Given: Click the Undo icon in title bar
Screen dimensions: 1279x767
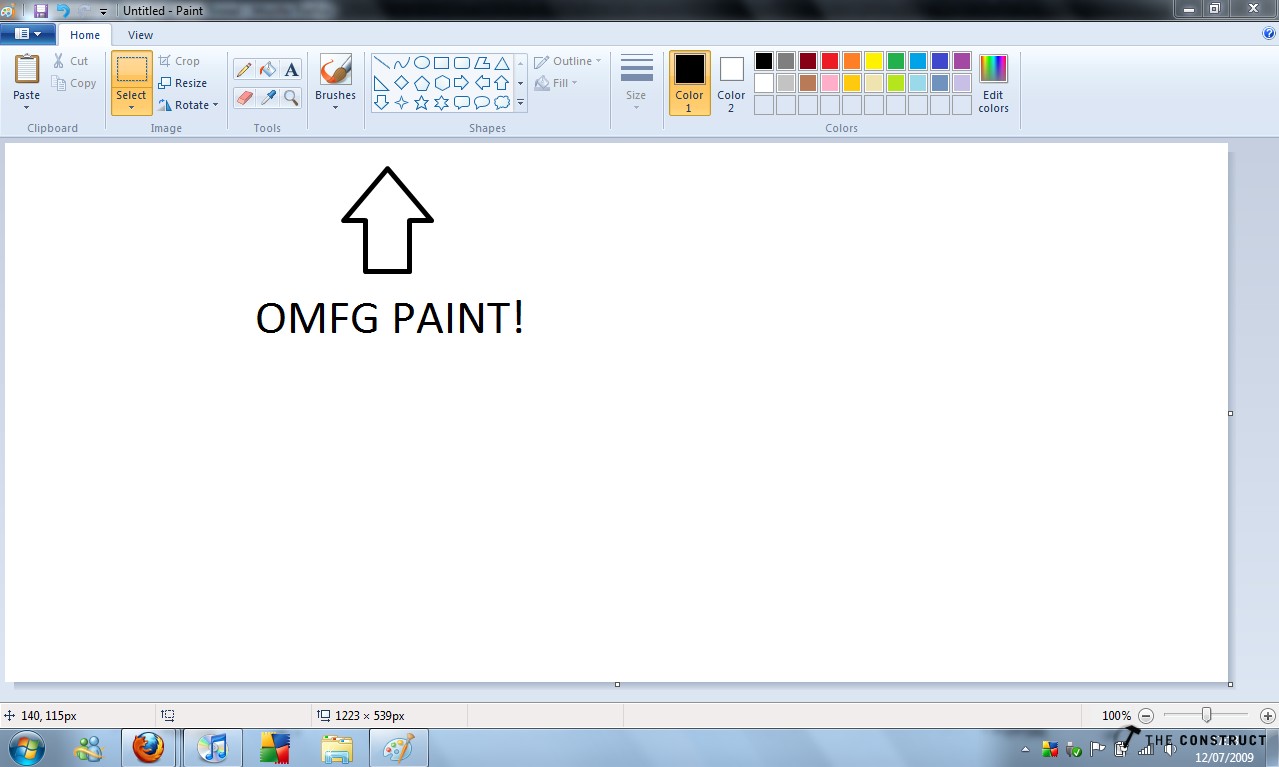Looking at the screenshot, I should coord(63,10).
